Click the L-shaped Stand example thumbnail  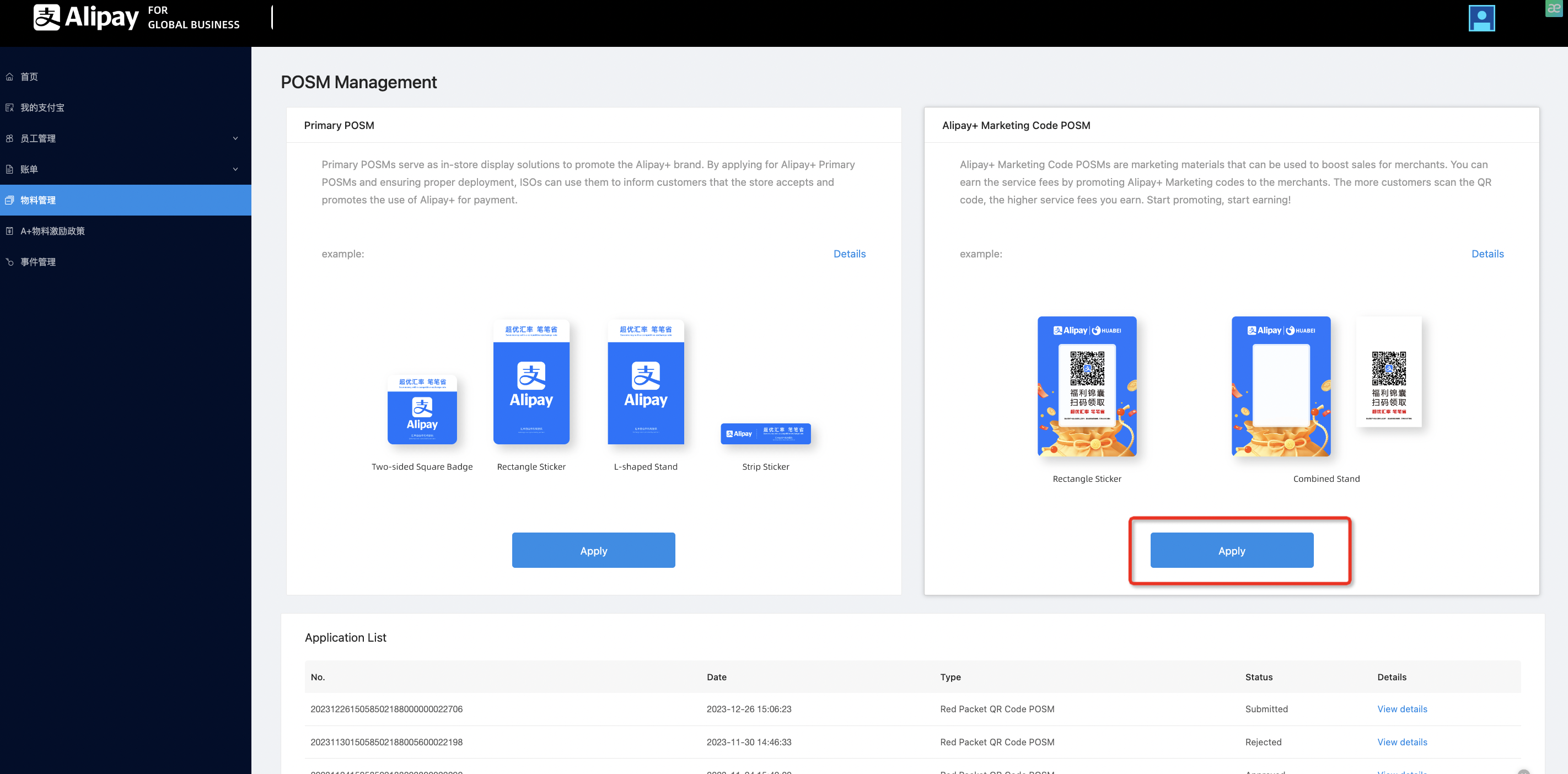point(645,382)
